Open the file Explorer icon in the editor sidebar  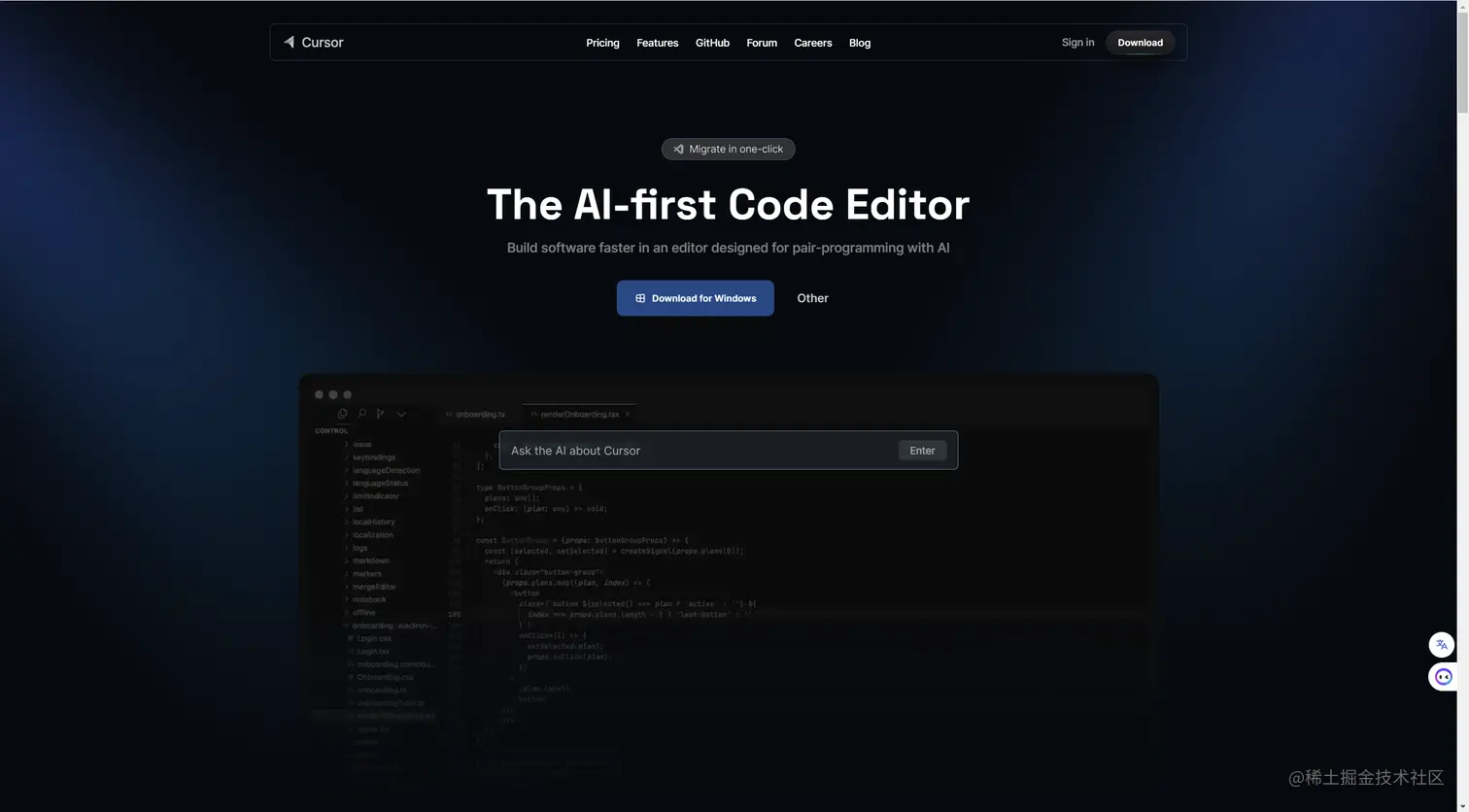tap(342, 414)
